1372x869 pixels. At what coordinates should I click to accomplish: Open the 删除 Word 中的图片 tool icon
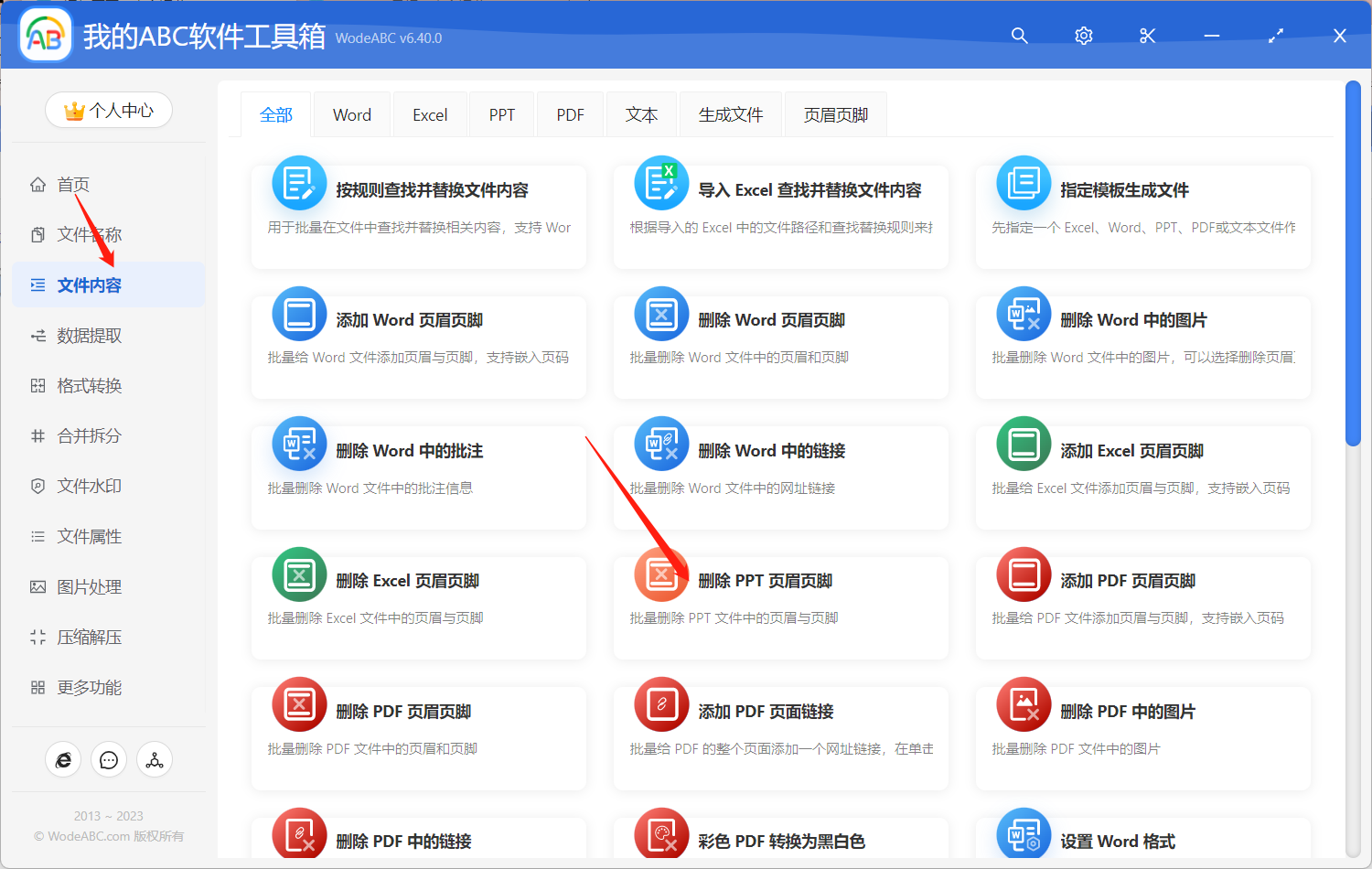(x=1024, y=313)
